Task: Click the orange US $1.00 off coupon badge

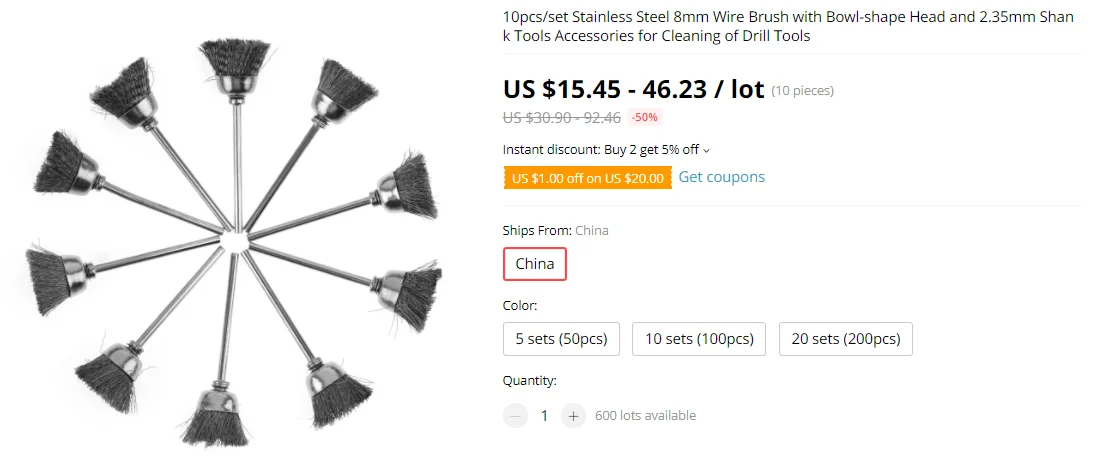Action: point(587,178)
